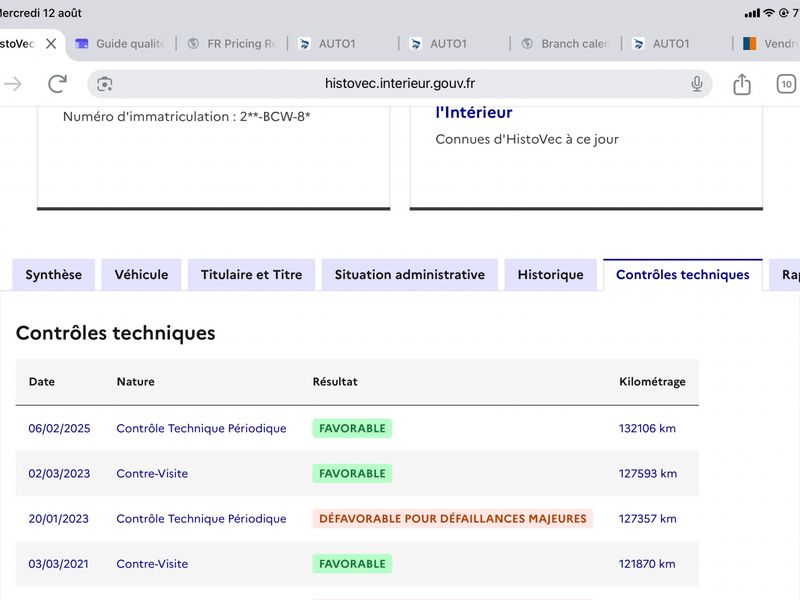Switch to the Branch calendar browser tab
800x600 pixels.
click(566, 44)
